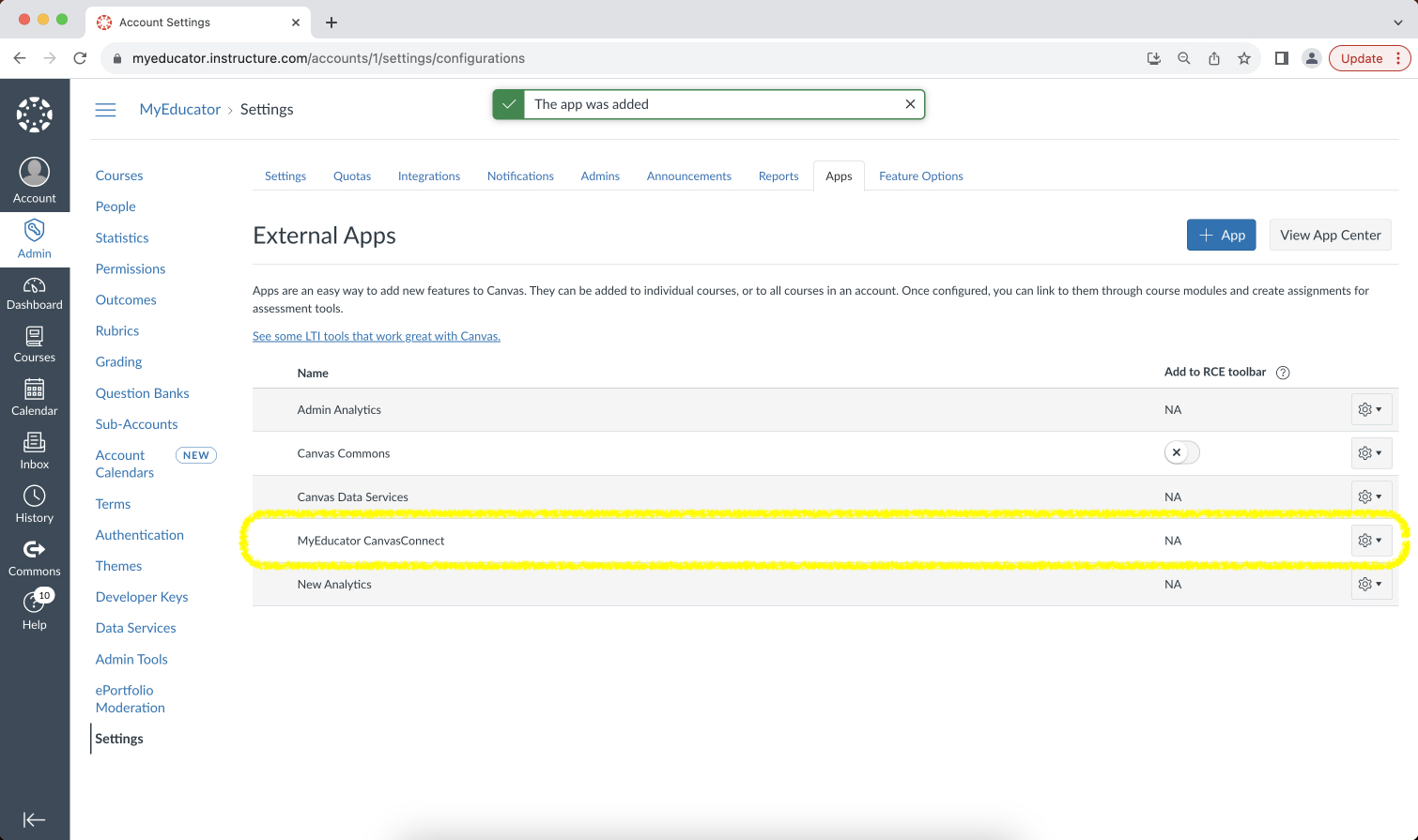The height and width of the screenshot is (840, 1418).
Task: Select the Apps tab
Action: (x=839, y=176)
